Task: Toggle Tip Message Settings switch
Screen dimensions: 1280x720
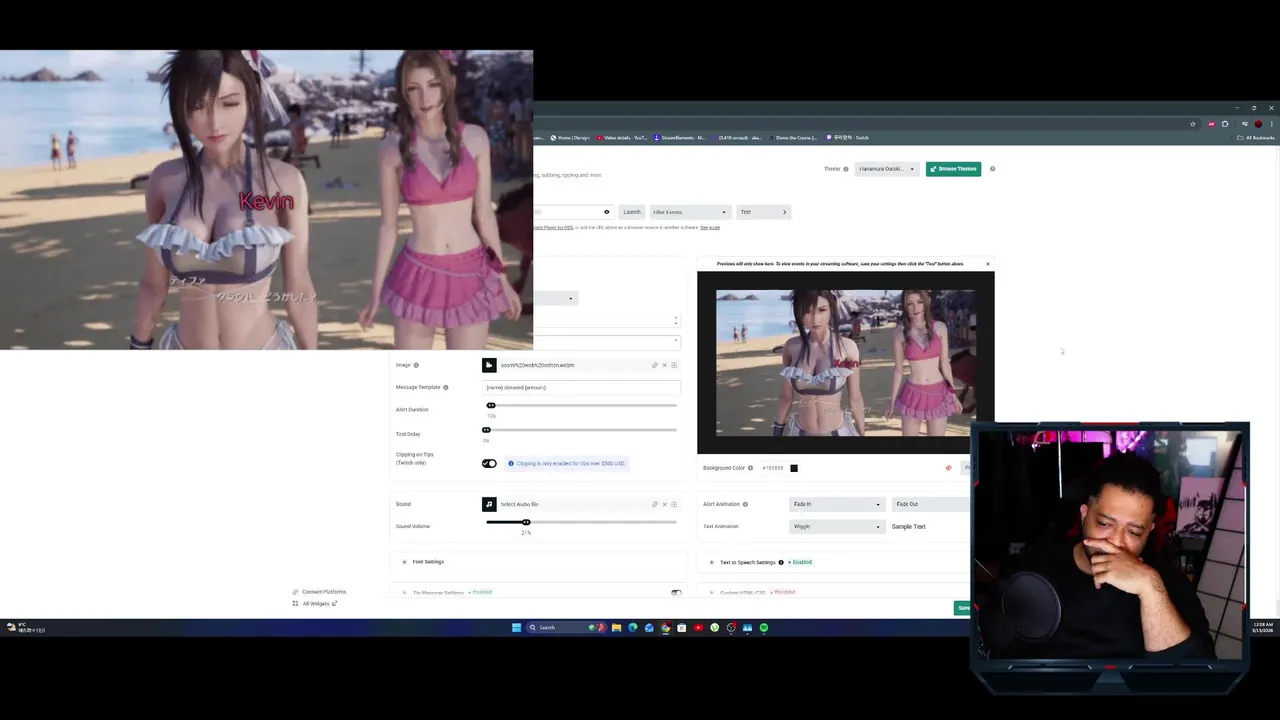Action: click(x=676, y=593)
